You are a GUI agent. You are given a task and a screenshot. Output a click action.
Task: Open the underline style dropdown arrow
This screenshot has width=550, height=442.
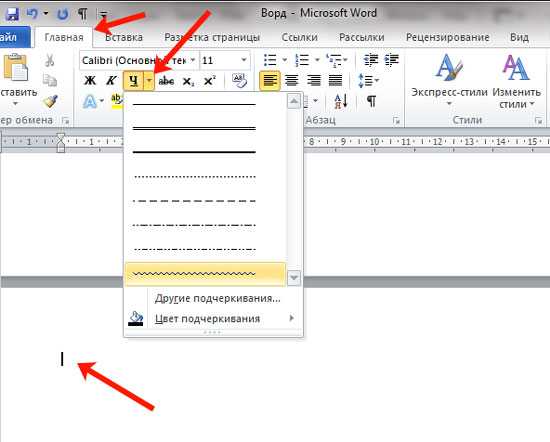pos(149,81)
